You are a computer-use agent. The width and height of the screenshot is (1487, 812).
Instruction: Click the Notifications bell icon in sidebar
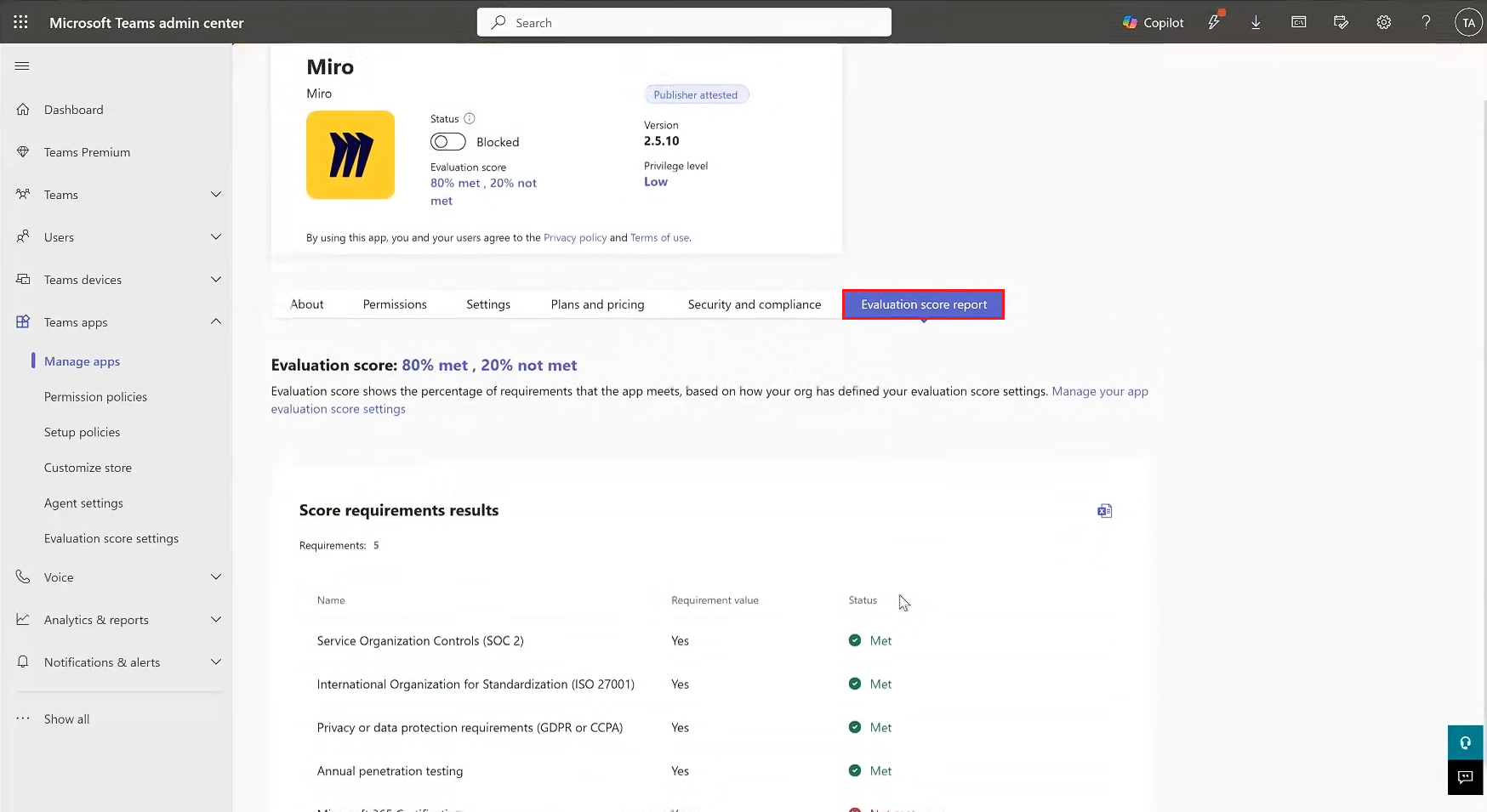point(23,662)
